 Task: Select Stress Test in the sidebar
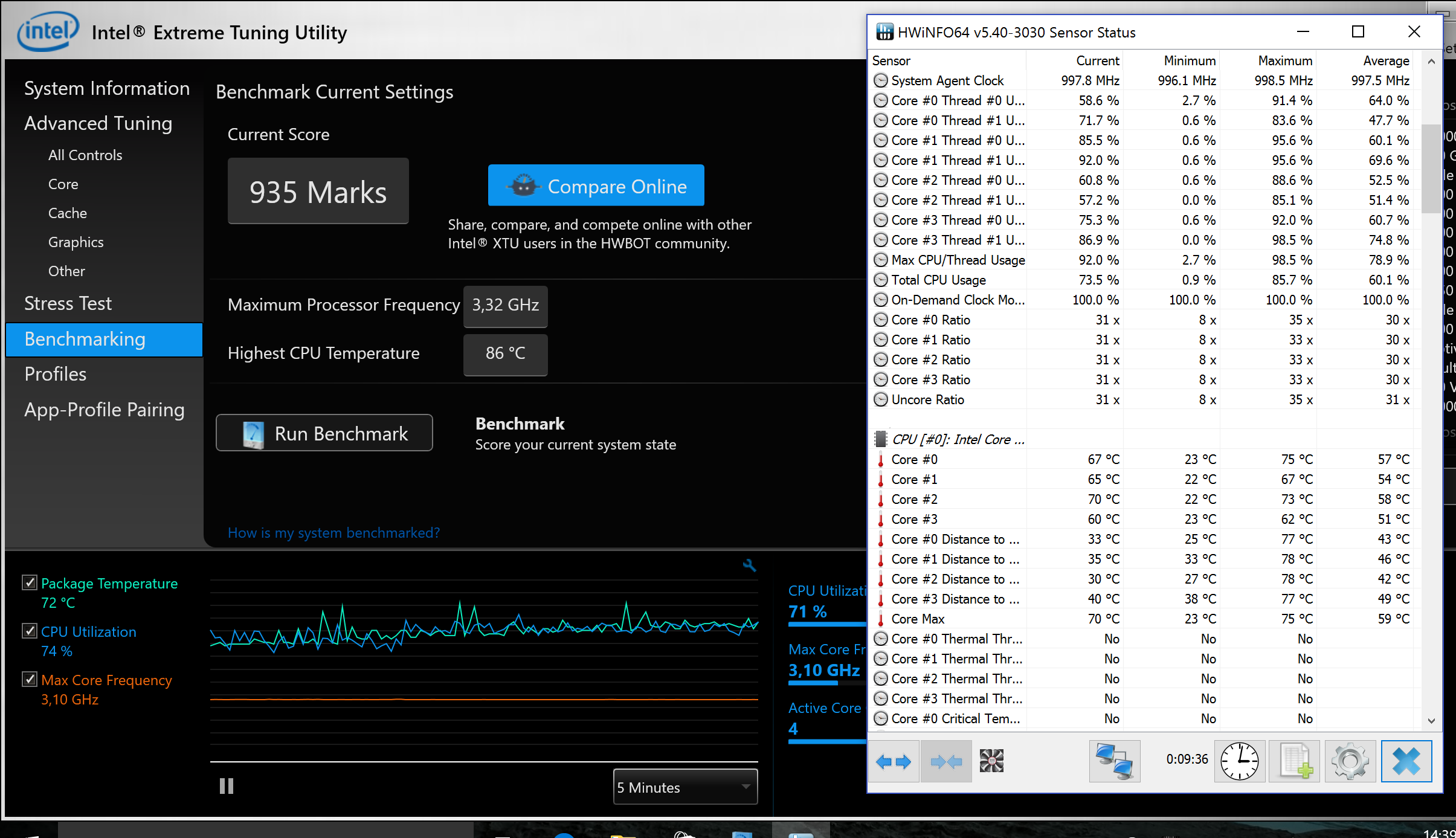click(68, 303)
